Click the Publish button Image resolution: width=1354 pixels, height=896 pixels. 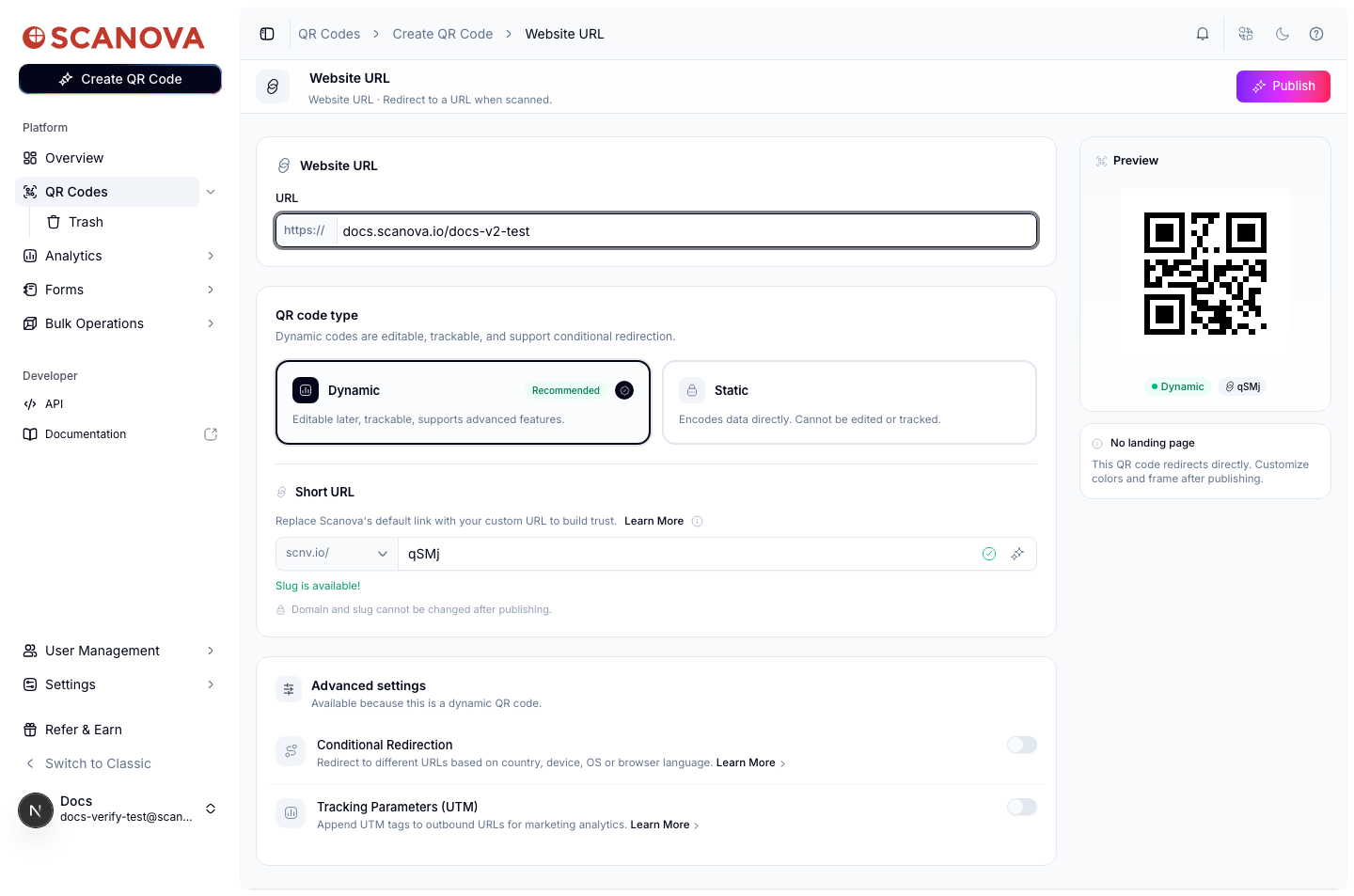pyautogui.click(x=1283, y=86)
